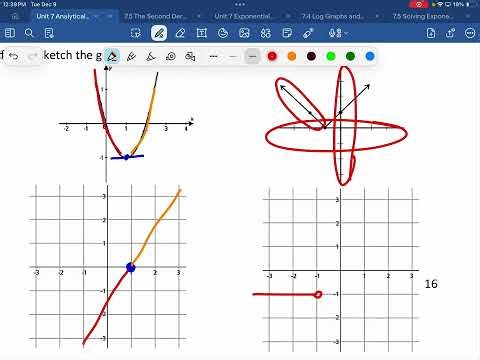Choose the second pen style icon
Viewport: 480px width, 360px height.
coord(132,56)
